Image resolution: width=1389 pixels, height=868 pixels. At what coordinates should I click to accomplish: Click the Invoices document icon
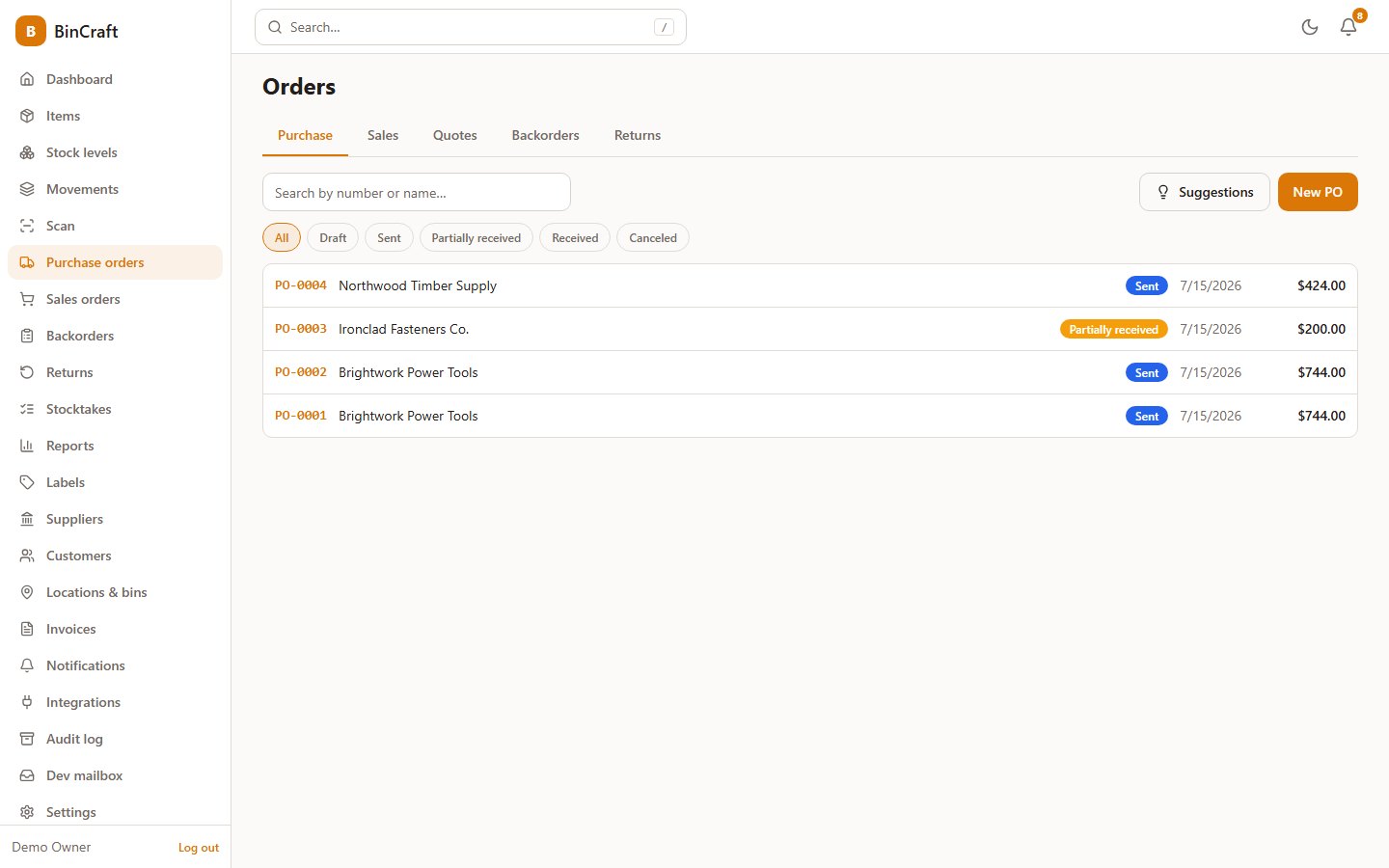click(x=27, y=629)
